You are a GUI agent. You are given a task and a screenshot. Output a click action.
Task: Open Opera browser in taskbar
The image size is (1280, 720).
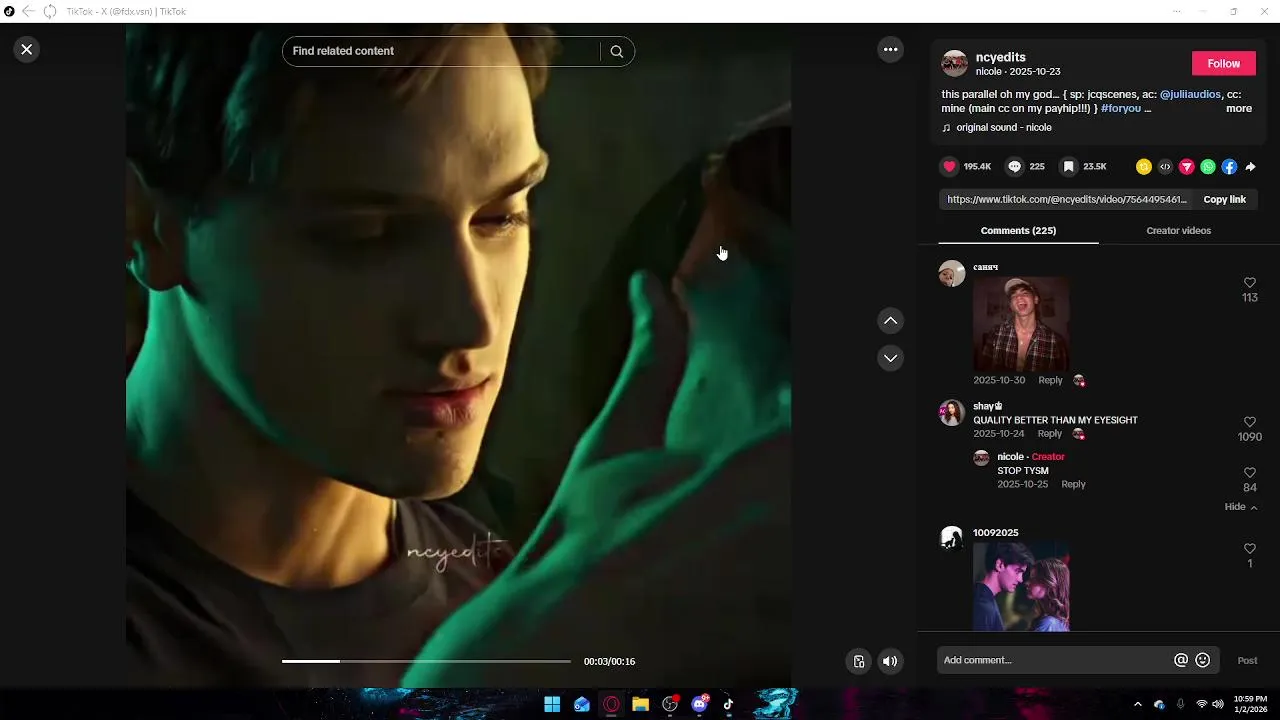point(611,704)
